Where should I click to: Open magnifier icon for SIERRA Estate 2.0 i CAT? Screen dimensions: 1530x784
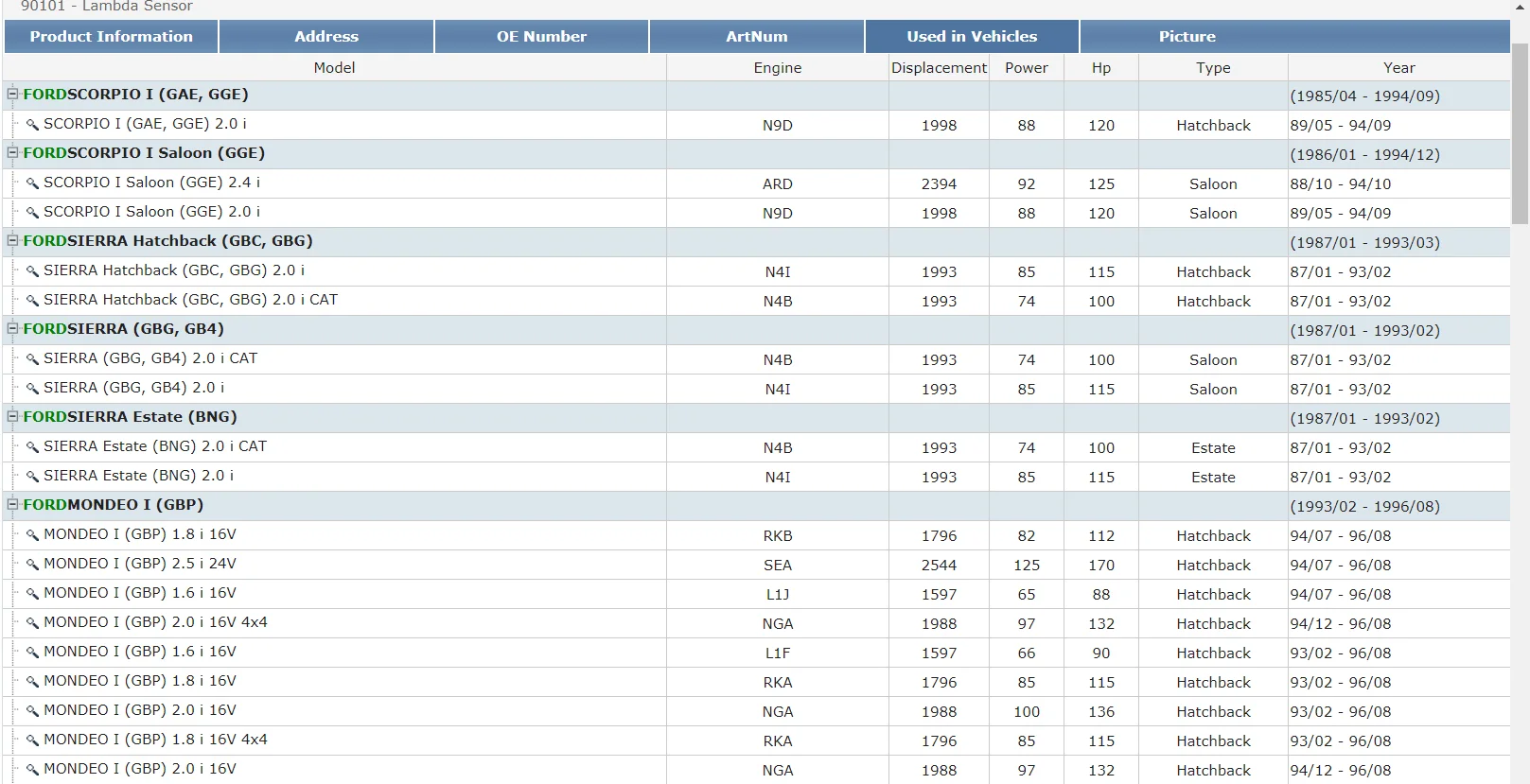click(32, 447)
